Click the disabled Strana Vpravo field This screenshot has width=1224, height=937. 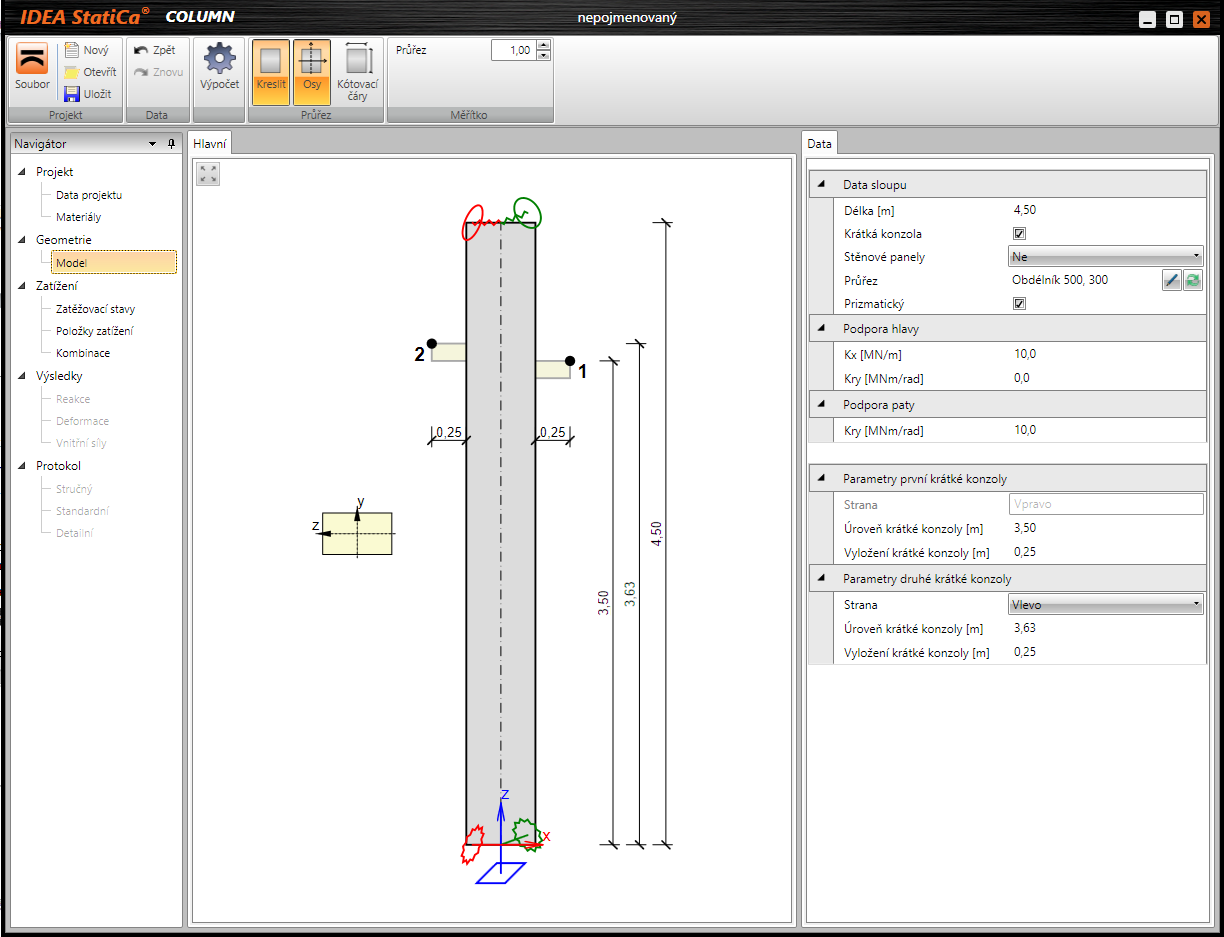point(1106,505)
